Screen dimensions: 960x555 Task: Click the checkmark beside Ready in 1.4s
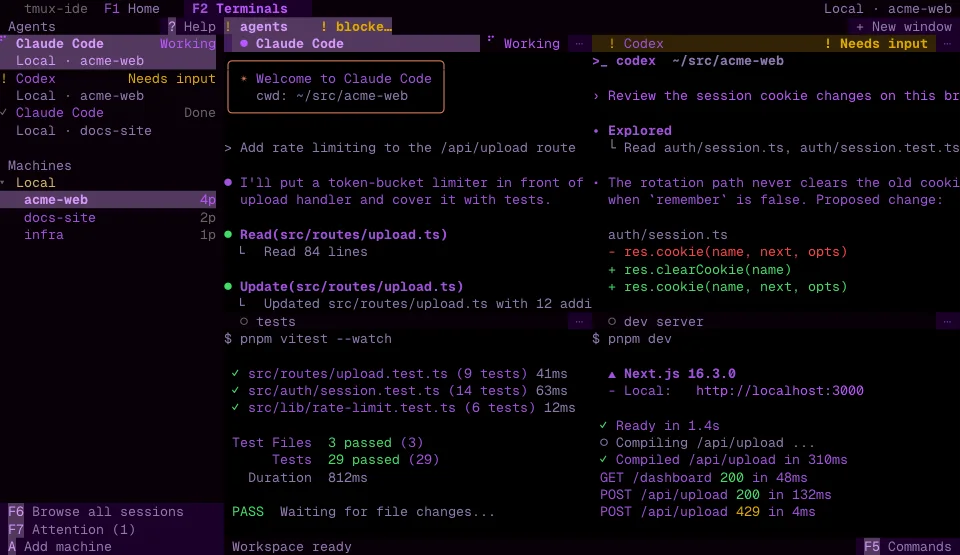click(x=604, y=425)
